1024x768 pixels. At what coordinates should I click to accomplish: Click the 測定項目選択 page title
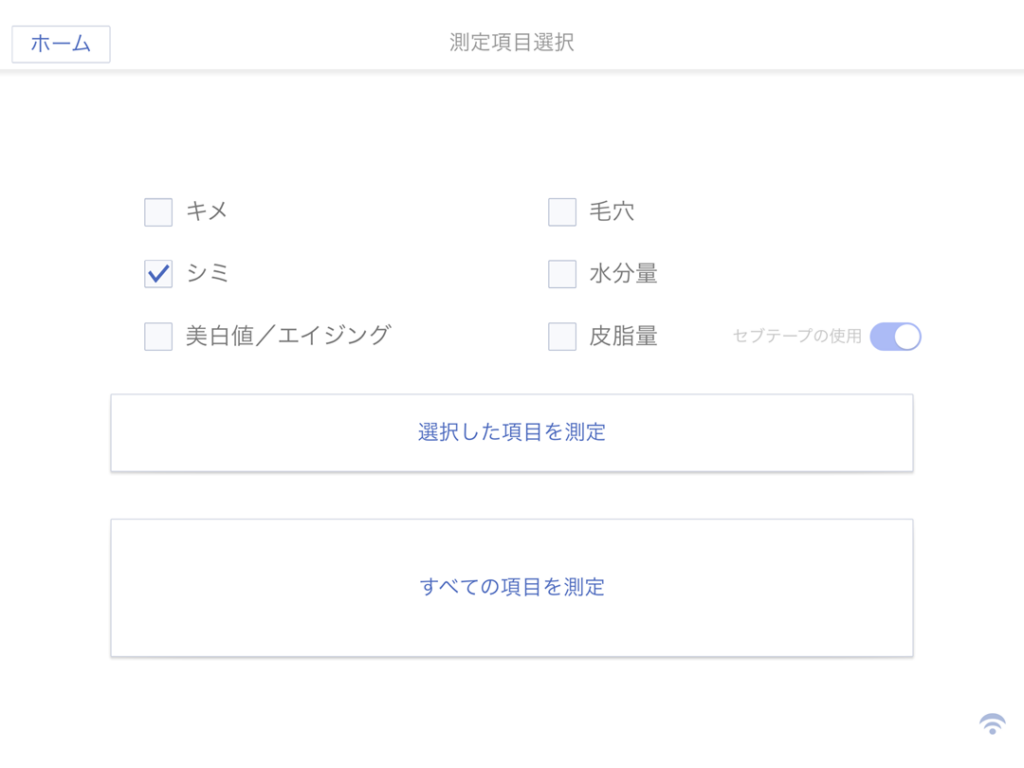pyautogui.click(x=512, y=42)
